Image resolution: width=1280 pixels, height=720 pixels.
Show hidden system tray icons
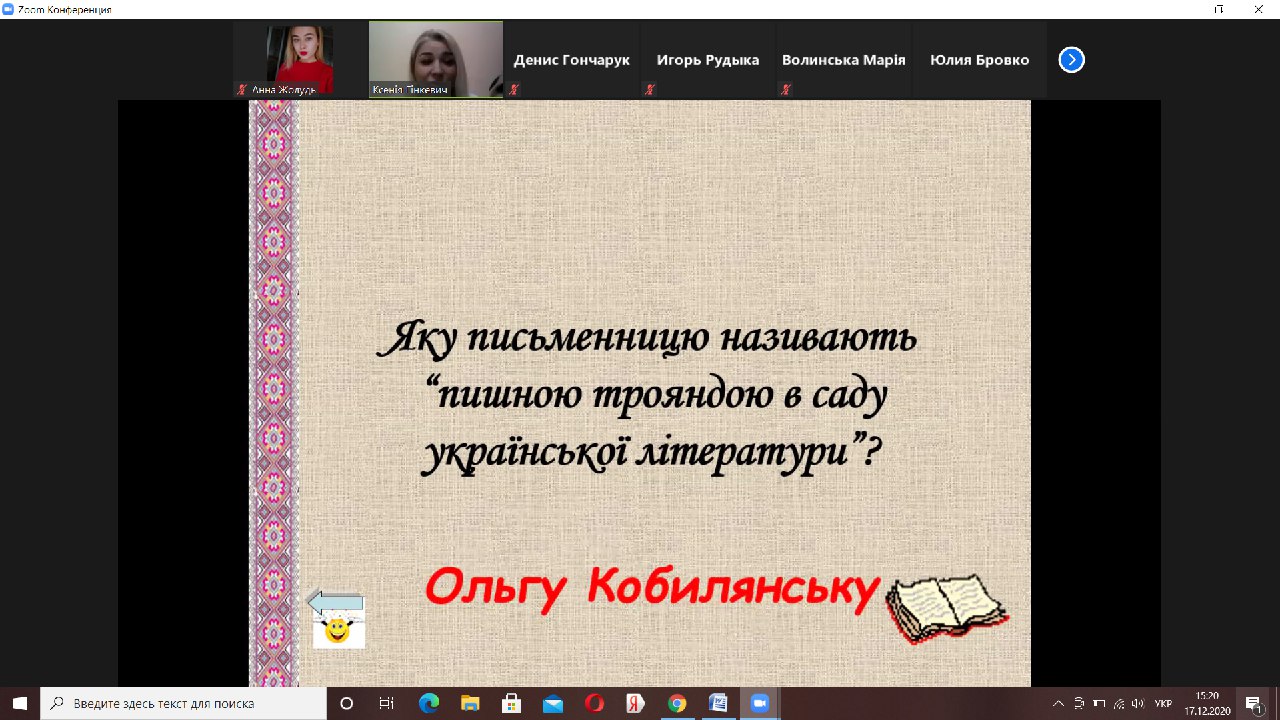point(1058,703)
